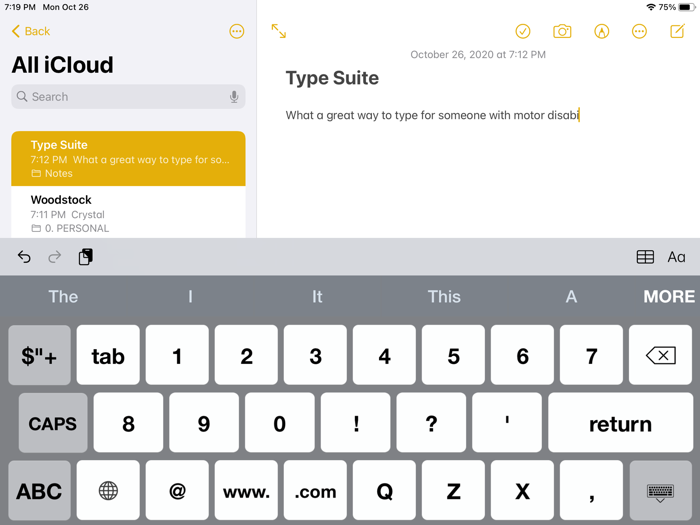This screenshot has height=525, width=700.
Task: Tap the Back button
Action: coord(30,31)
